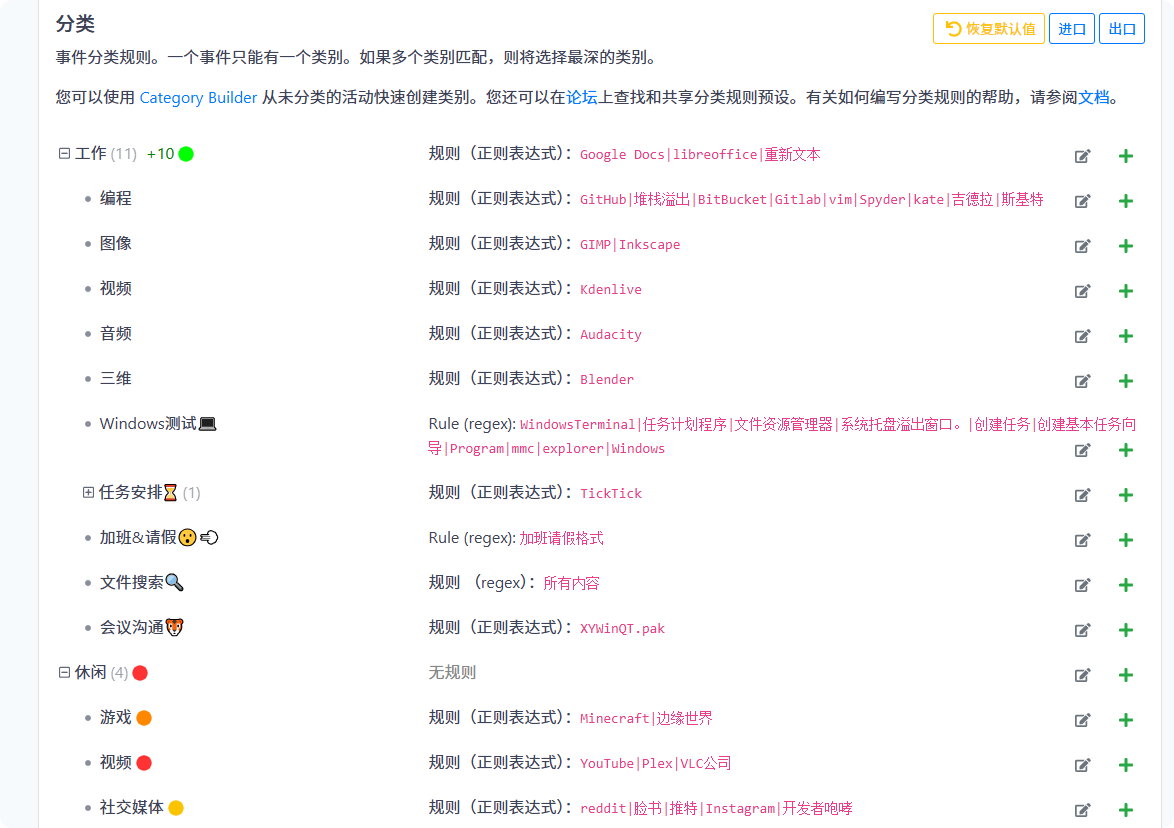
Task: Click the rule text Audacity
Action: pyautogui.click(x=611, y=335)
